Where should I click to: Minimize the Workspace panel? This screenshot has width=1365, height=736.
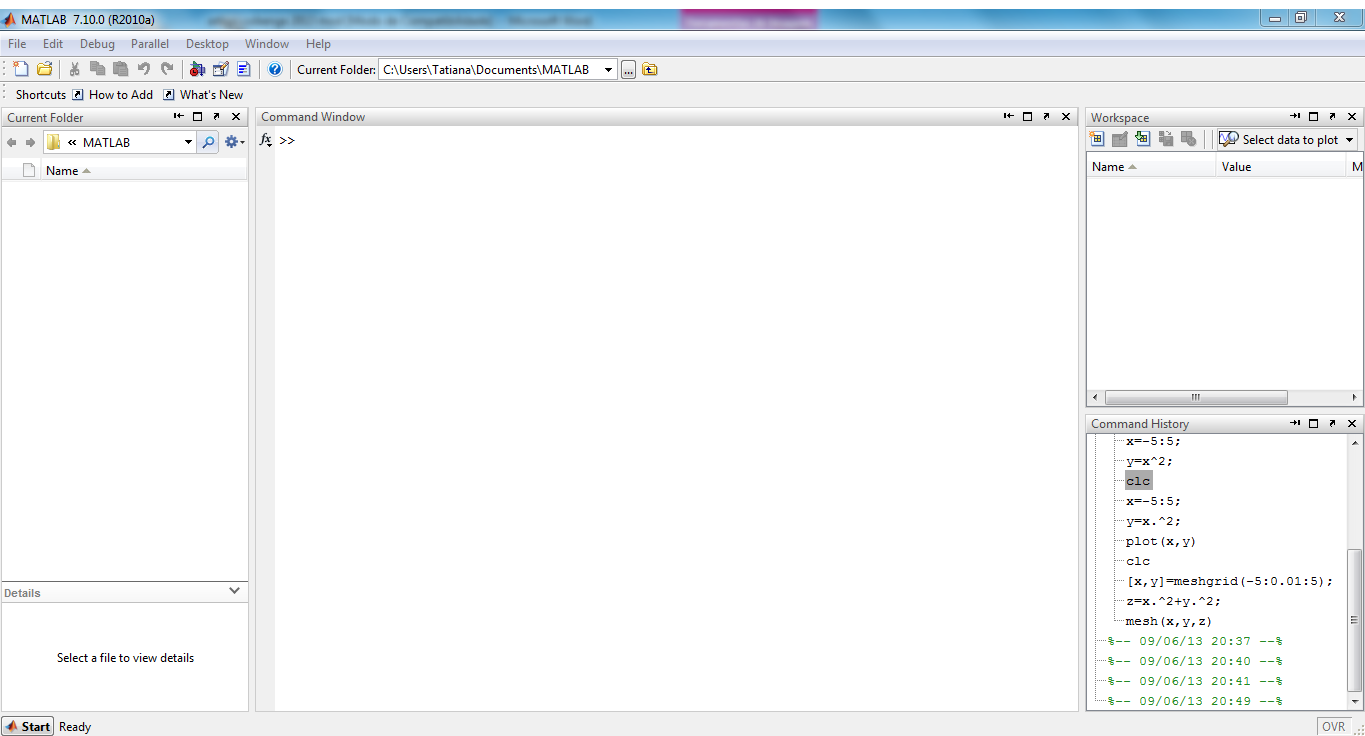pos(1295,117)
